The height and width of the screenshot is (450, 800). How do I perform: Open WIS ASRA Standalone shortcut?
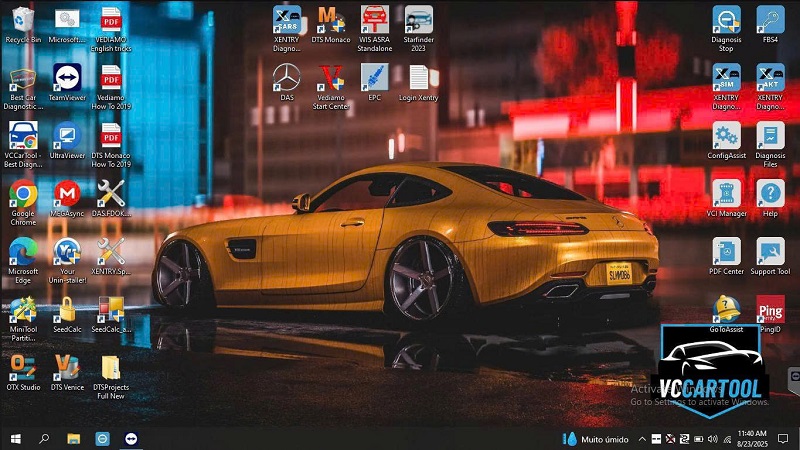click(374, 19)
